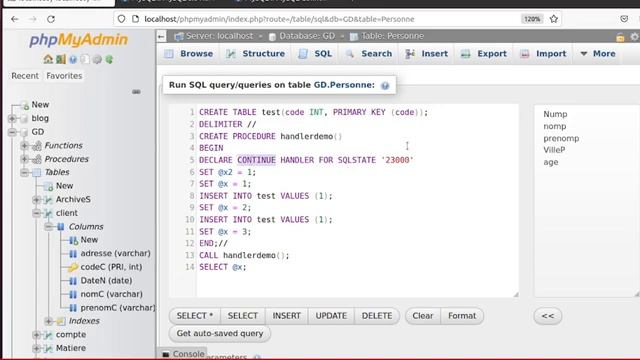
Task: Go to the Search tab
Action: pos(369,54)
